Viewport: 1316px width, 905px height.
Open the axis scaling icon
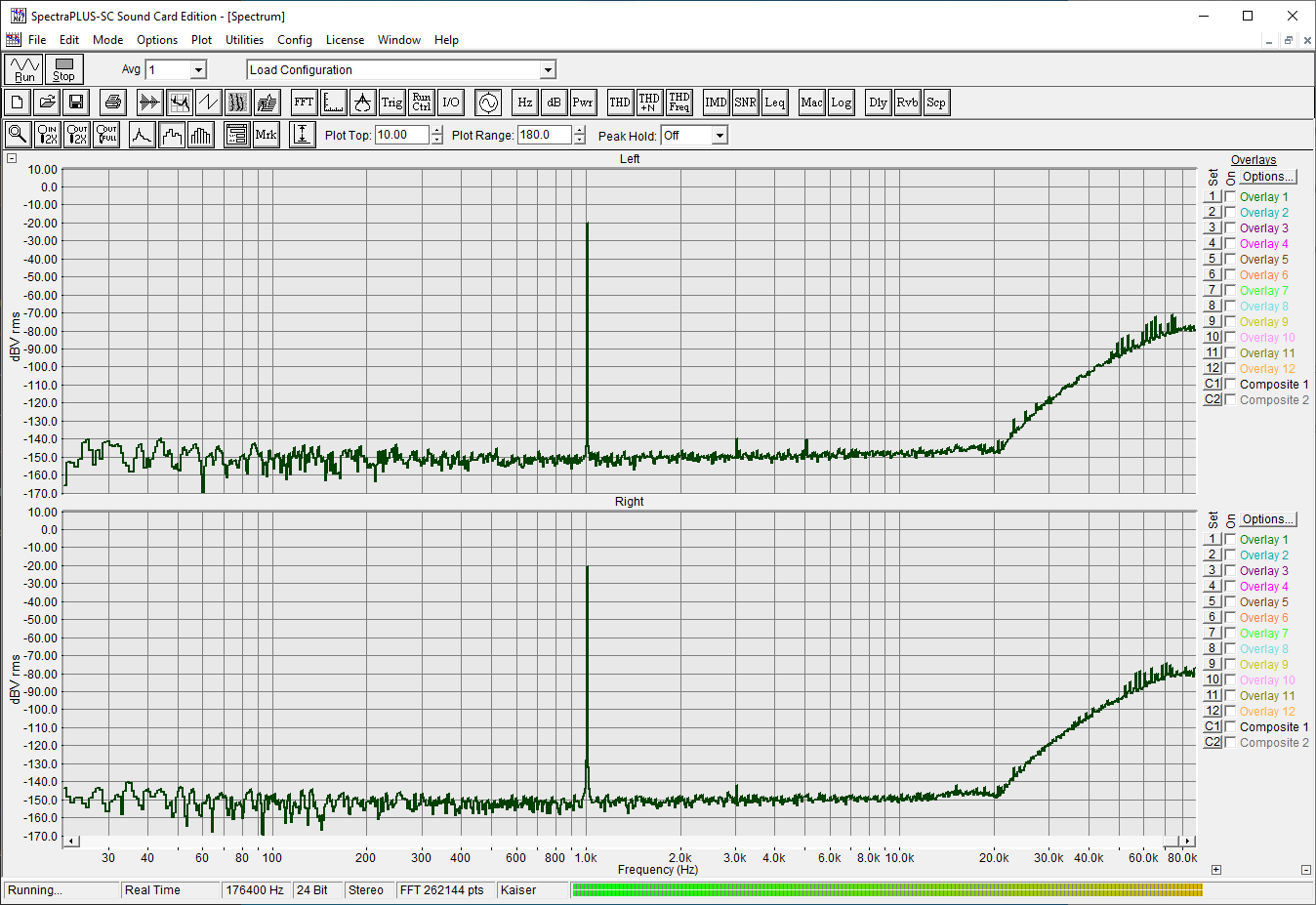click(x=333, y=103)
